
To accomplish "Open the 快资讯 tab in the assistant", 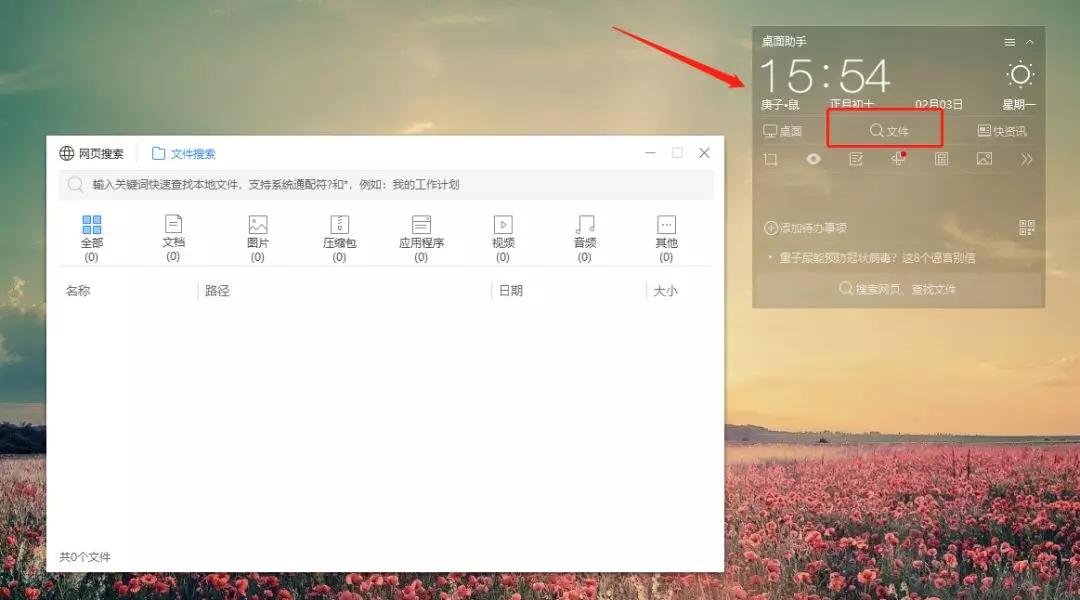I will [x=1007, y=129].
